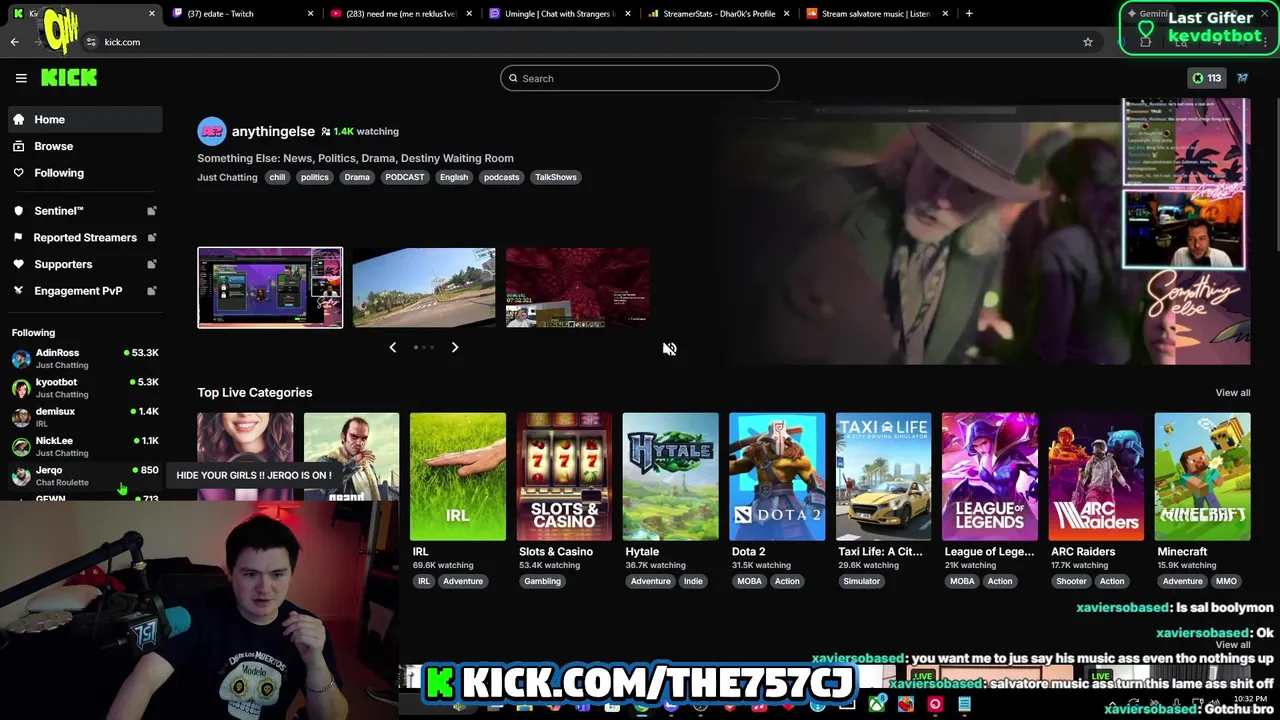Click the English language tag
Image resolution: width=1280 pixels, height=720 pixels.
click(x=454, y=177)
